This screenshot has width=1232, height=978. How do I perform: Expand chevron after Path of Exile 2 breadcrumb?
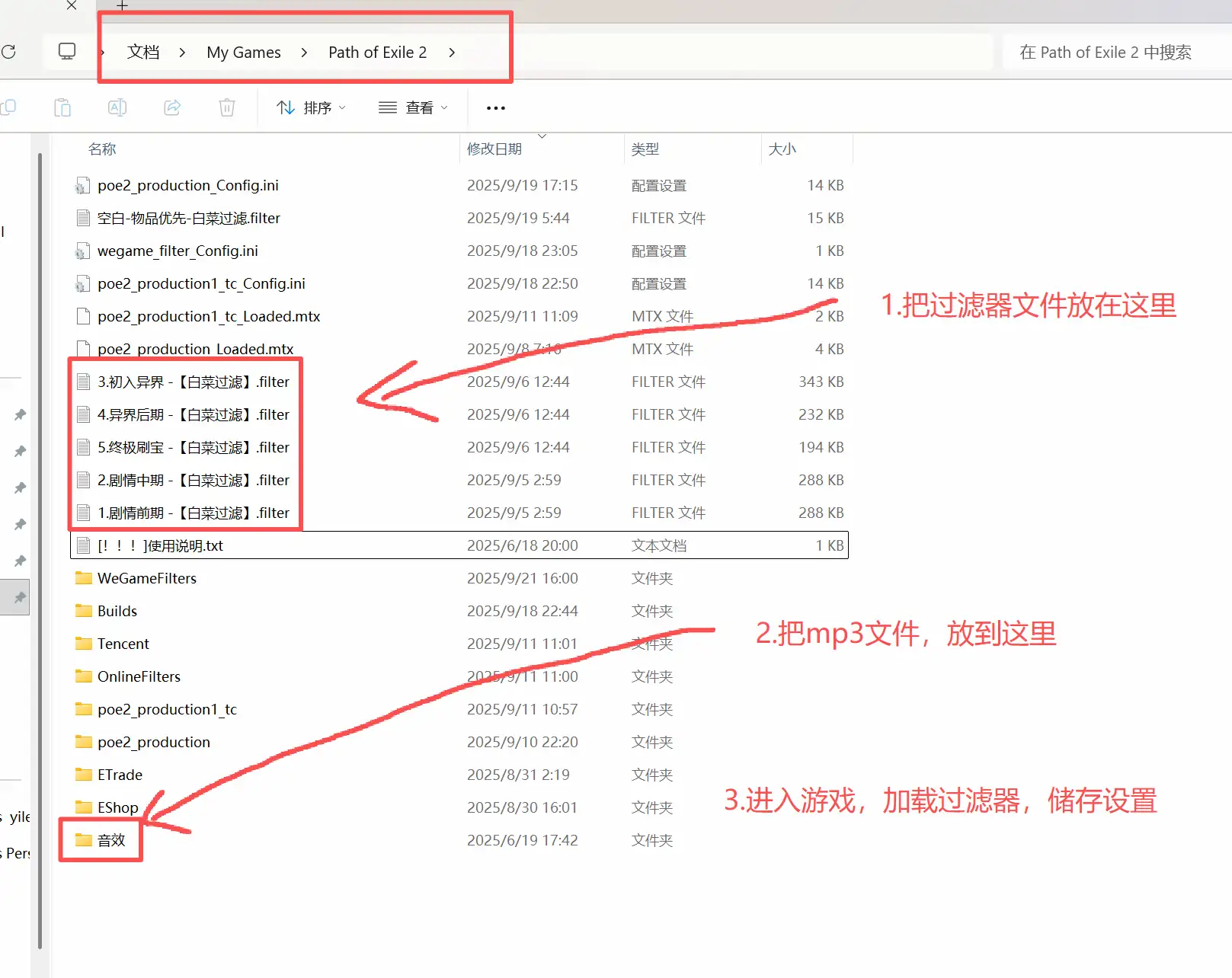pos(452,53)
